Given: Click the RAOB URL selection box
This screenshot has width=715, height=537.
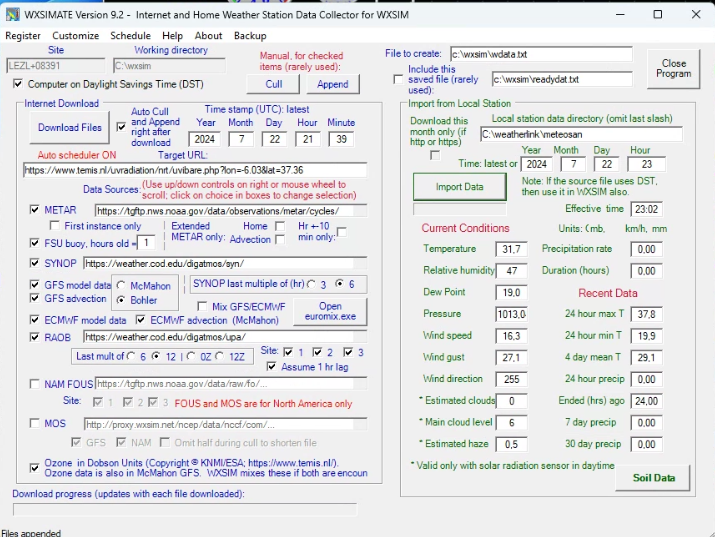Looking at the screenshot, I should pyautogui.click(x=225, y=337).
